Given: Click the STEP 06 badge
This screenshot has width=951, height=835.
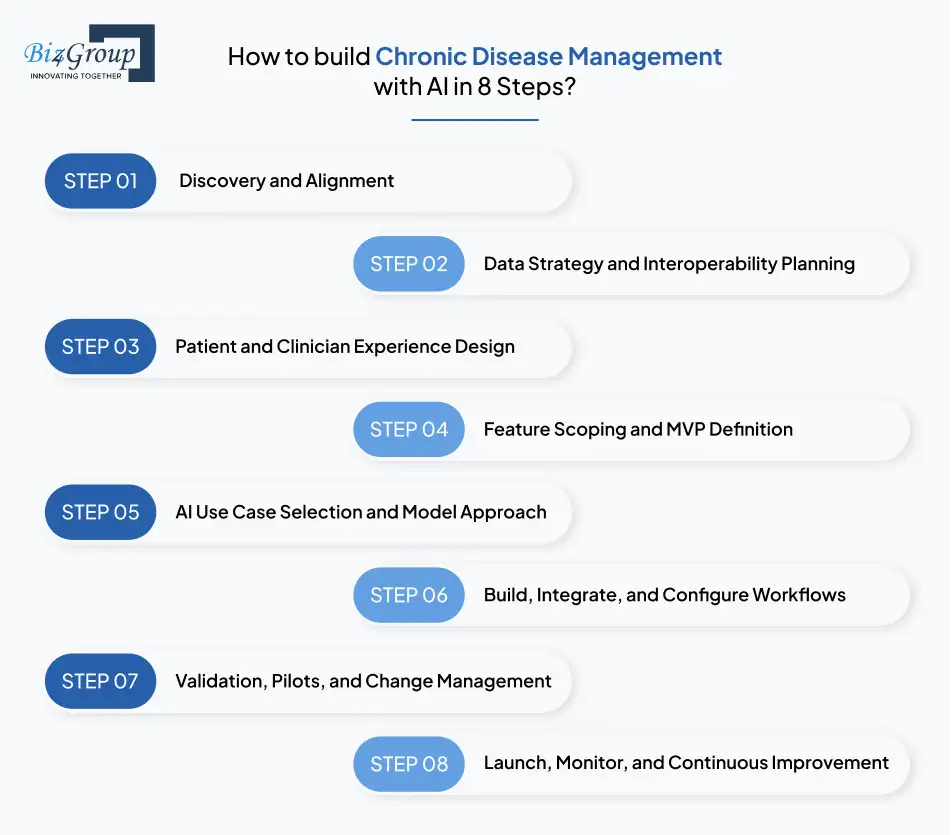Looking at the screenshot, I should pos(409,595).
